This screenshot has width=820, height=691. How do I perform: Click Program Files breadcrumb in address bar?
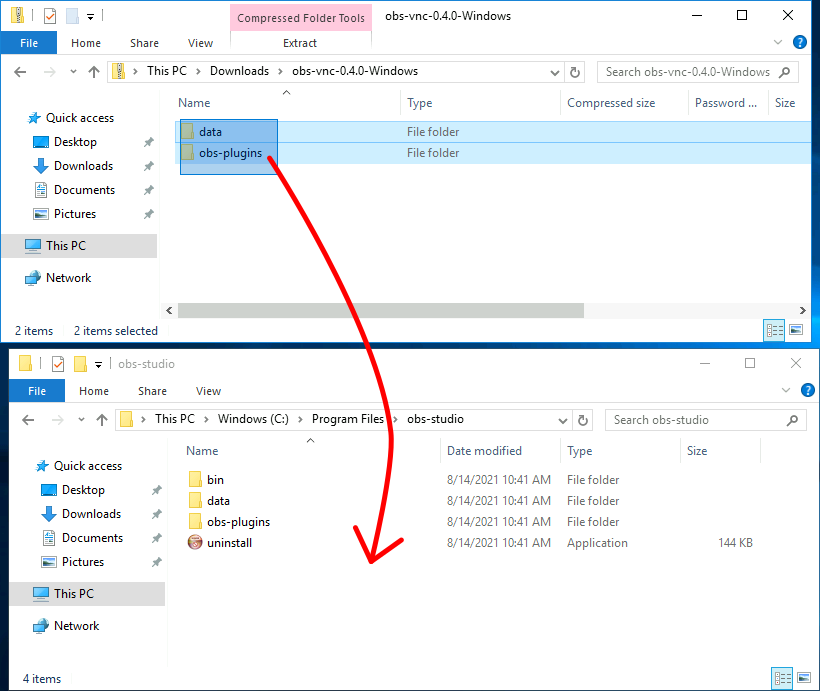(348, 419)
